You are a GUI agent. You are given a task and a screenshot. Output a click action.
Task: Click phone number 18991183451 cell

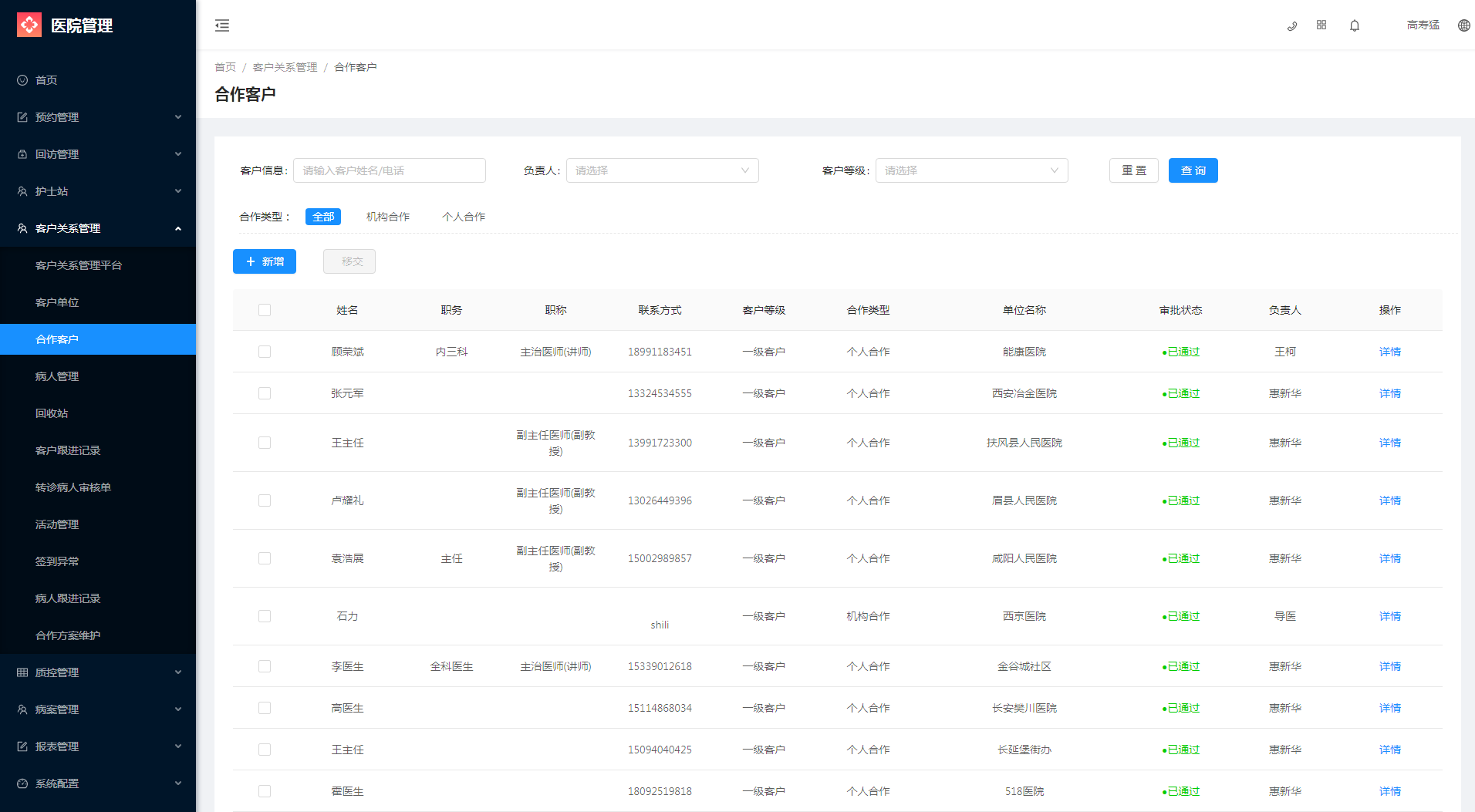click(660, 352)
